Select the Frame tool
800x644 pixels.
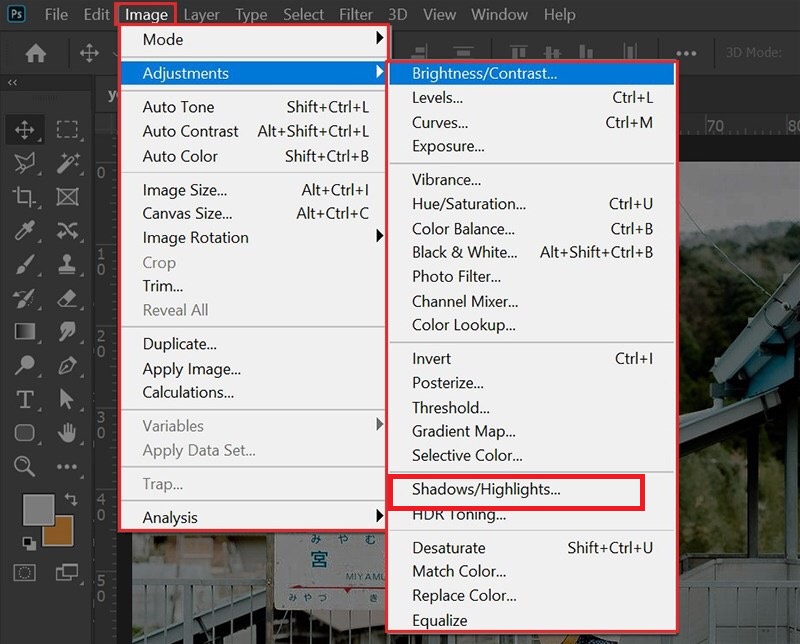pyautogui.click(x=67, y=196)
